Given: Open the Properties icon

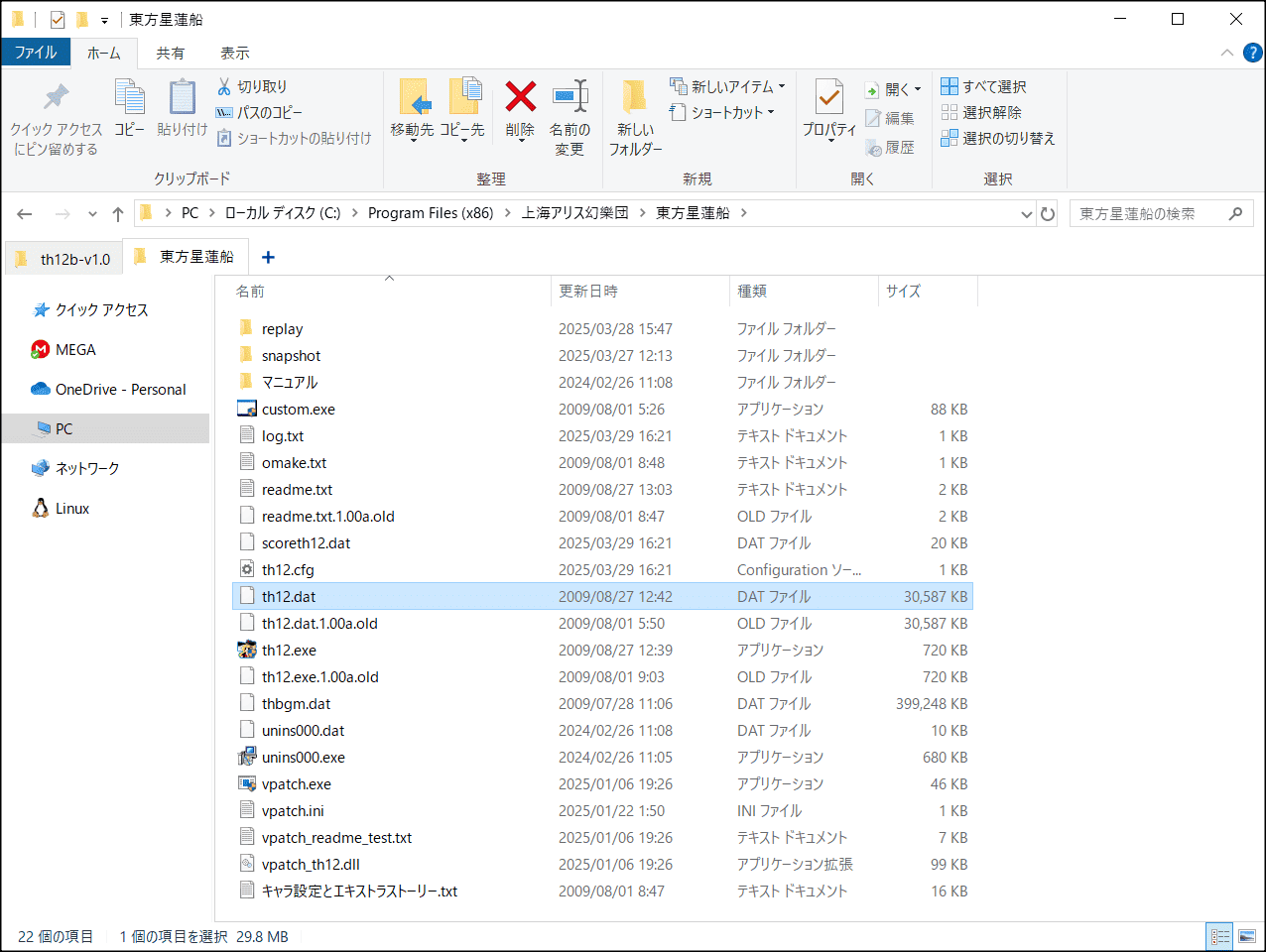Looking at the screenshot, I should [829, 97].
